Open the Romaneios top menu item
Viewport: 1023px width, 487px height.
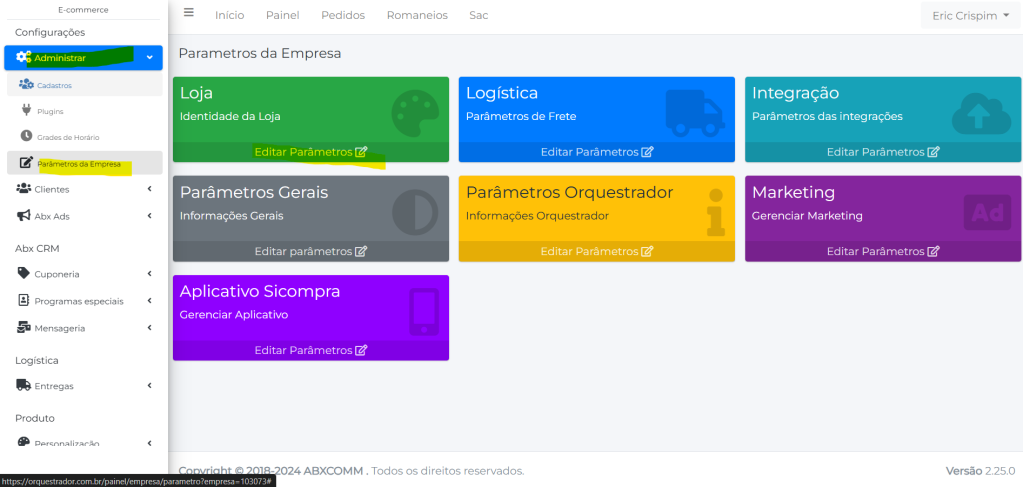tap(416, 15)
